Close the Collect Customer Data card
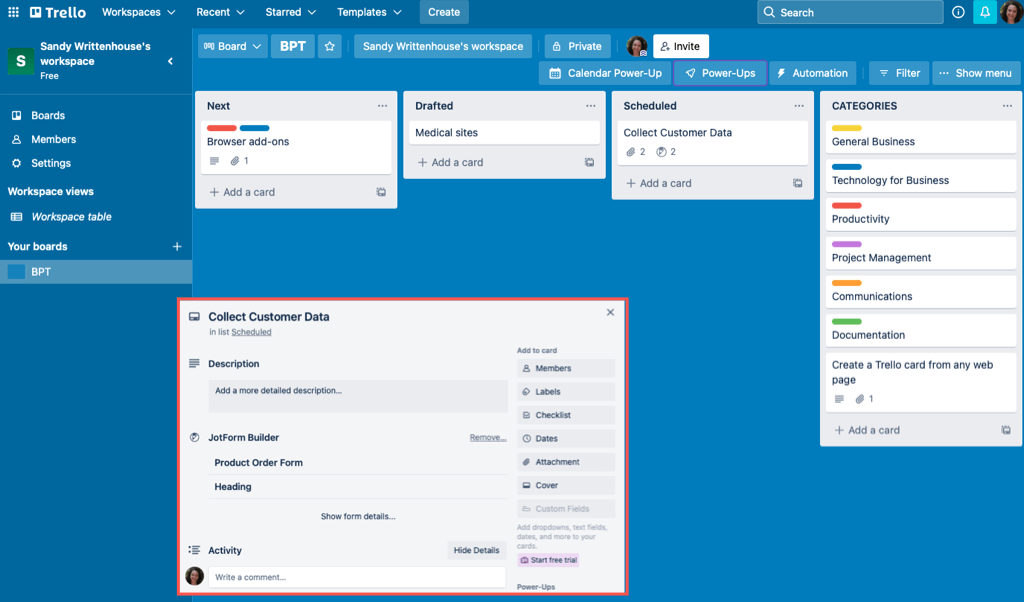The height and width of the screenshot is (602, 1024). click(x=610, y=313)
